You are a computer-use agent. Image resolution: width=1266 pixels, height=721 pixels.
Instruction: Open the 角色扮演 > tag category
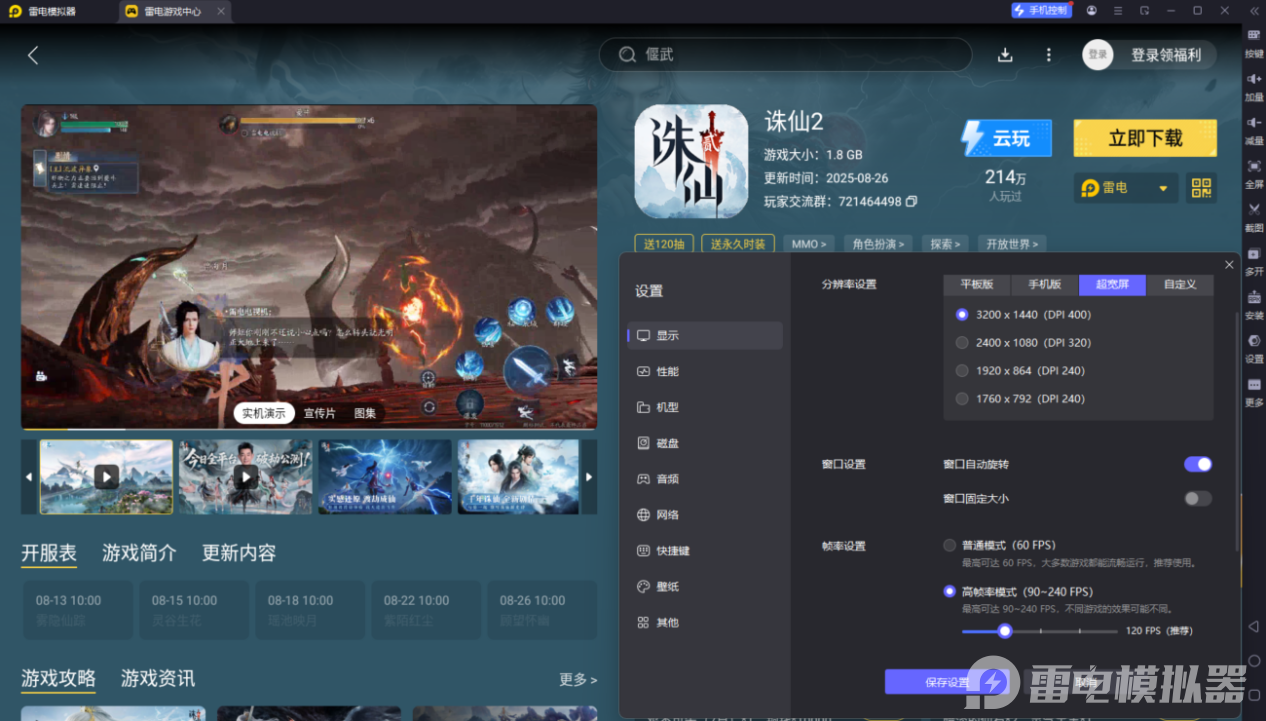coord(879,244)
